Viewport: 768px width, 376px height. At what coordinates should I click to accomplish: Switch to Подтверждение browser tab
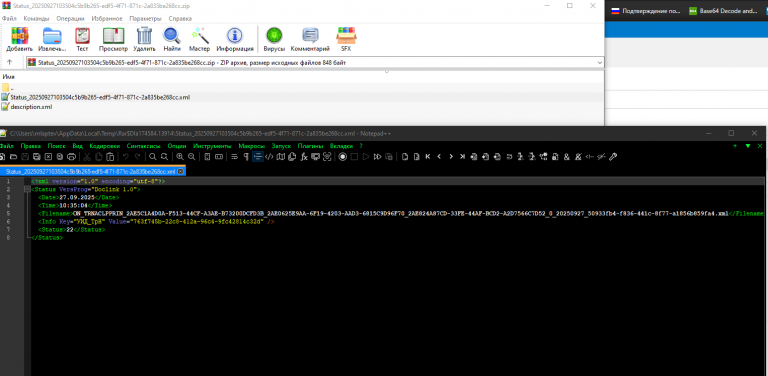coord(646,11)
